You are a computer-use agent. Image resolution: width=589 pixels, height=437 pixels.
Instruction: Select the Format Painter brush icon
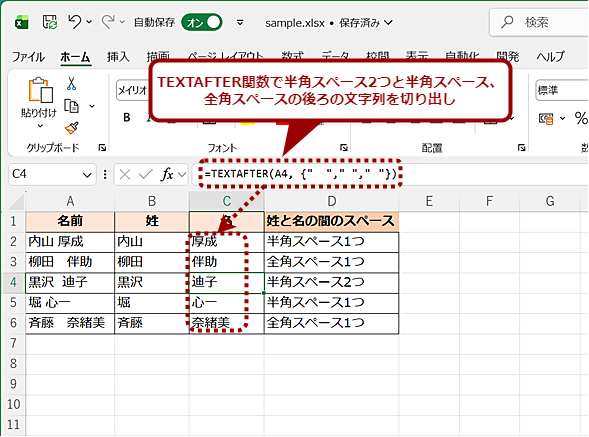pos(71,128)
